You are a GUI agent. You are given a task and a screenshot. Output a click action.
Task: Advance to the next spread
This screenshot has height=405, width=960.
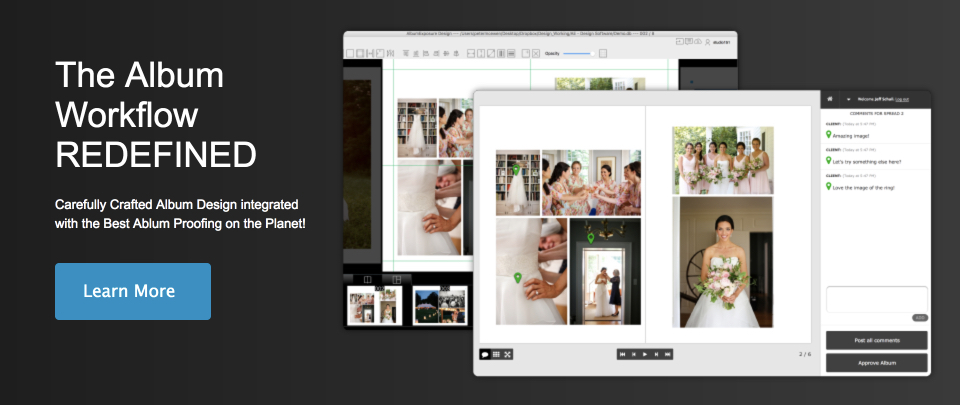click(x=656, y=354)
